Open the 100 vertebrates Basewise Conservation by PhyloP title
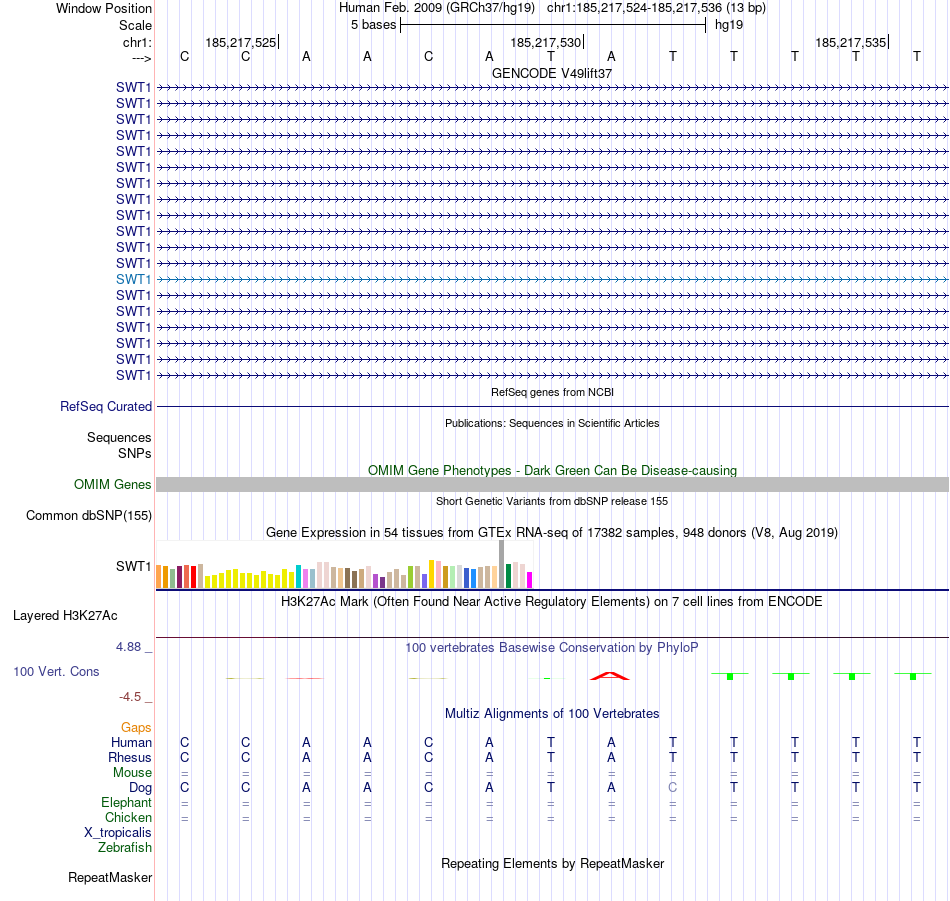The height and width of the screenshot is (901, 950). tap(552, 648)
